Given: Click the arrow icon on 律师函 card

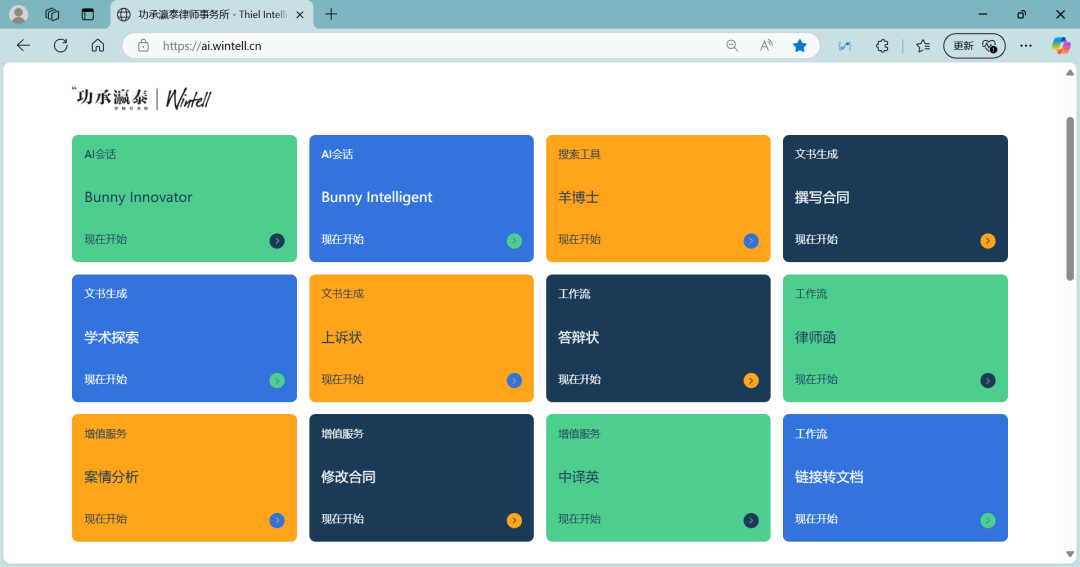Looking at the screenshot, I should 988,381.
